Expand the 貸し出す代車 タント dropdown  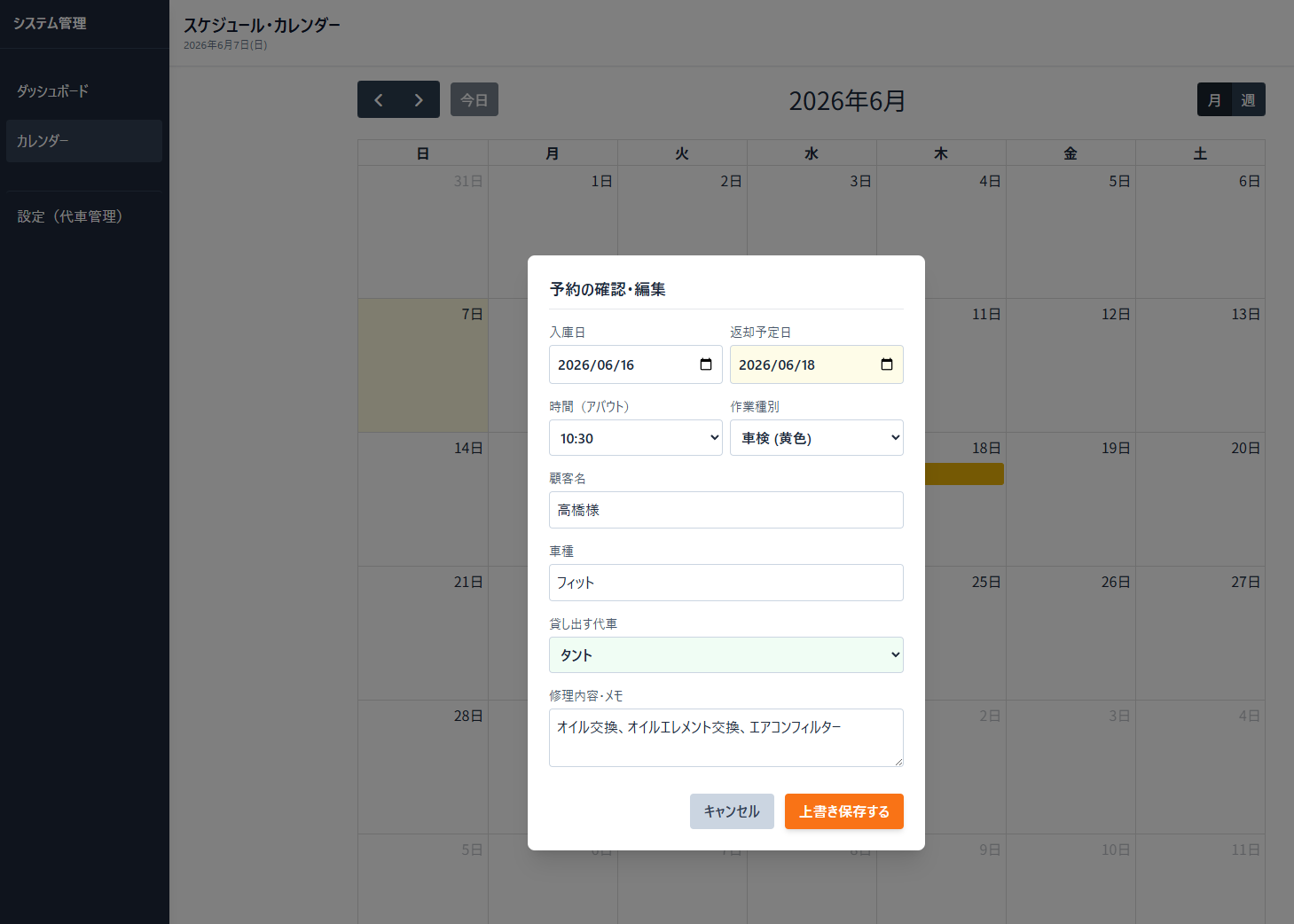726,655
